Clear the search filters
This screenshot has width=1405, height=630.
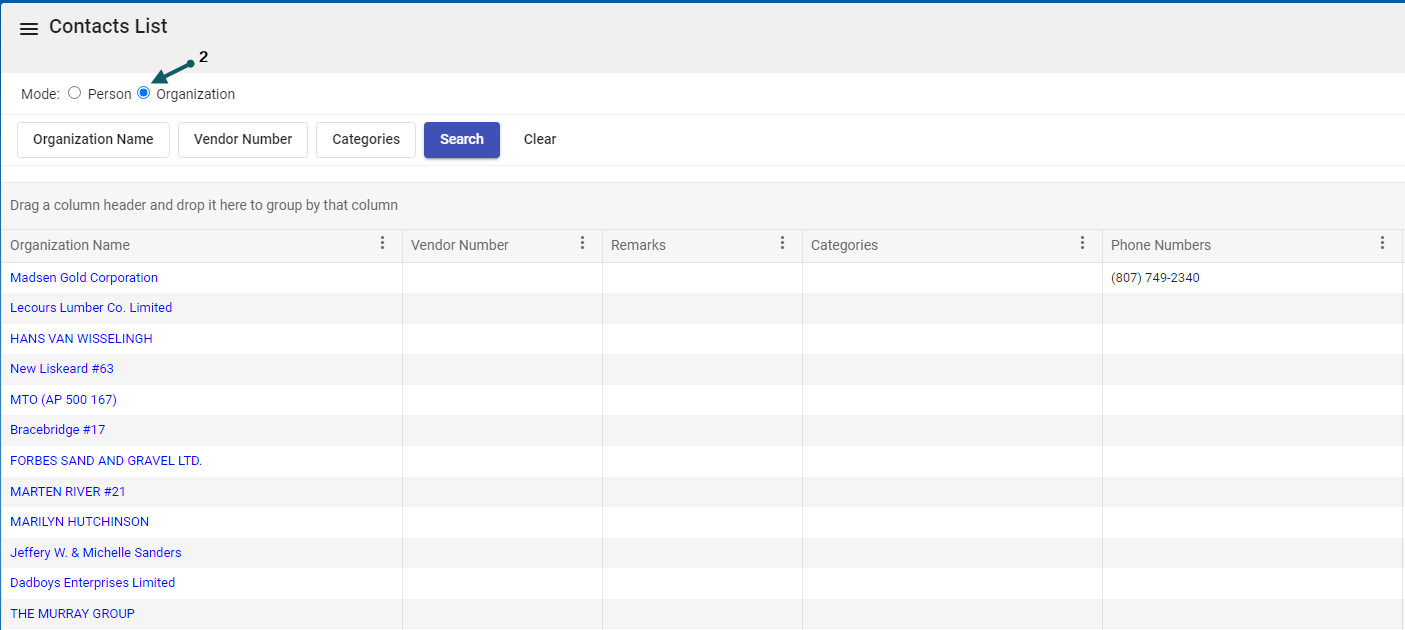coord(540,140)
